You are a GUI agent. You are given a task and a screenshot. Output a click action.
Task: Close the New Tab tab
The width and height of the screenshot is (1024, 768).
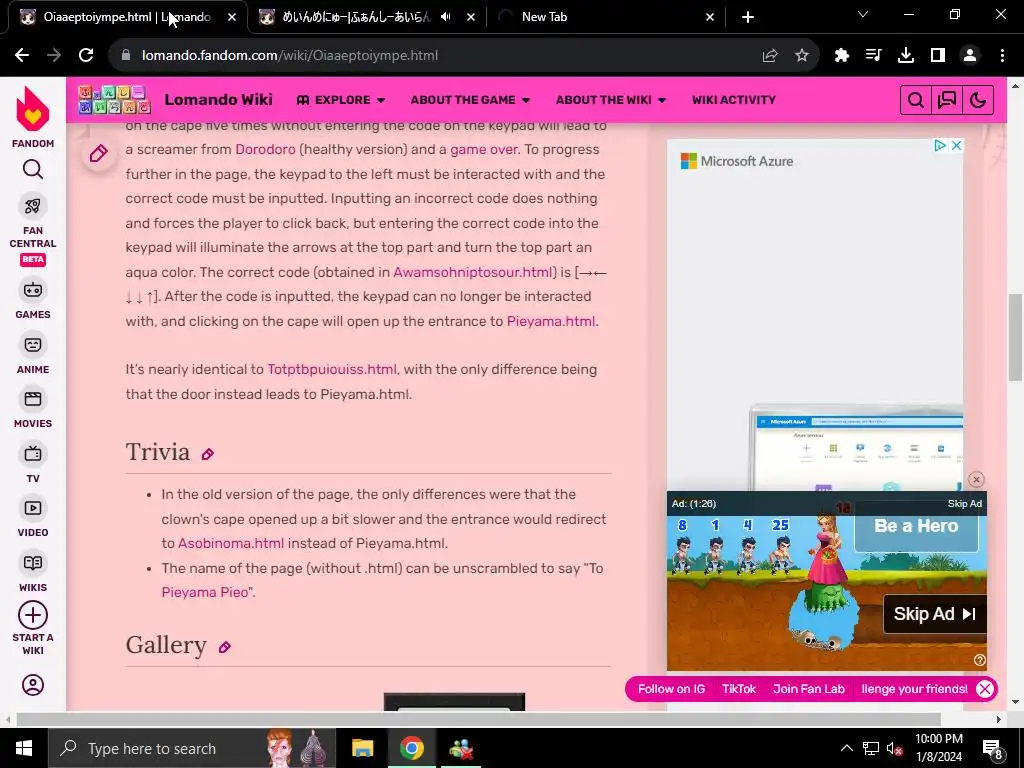(710, 17)
